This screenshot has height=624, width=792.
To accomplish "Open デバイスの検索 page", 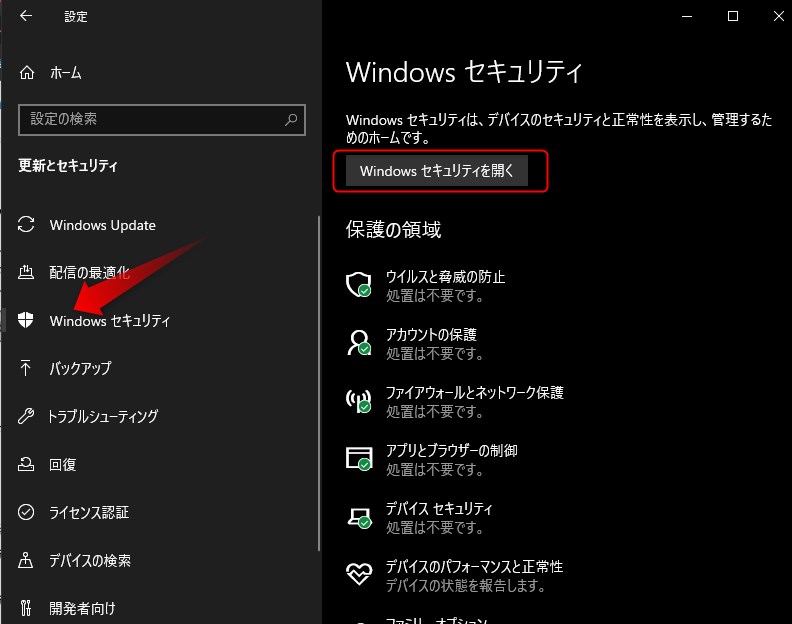I will 90,560.
